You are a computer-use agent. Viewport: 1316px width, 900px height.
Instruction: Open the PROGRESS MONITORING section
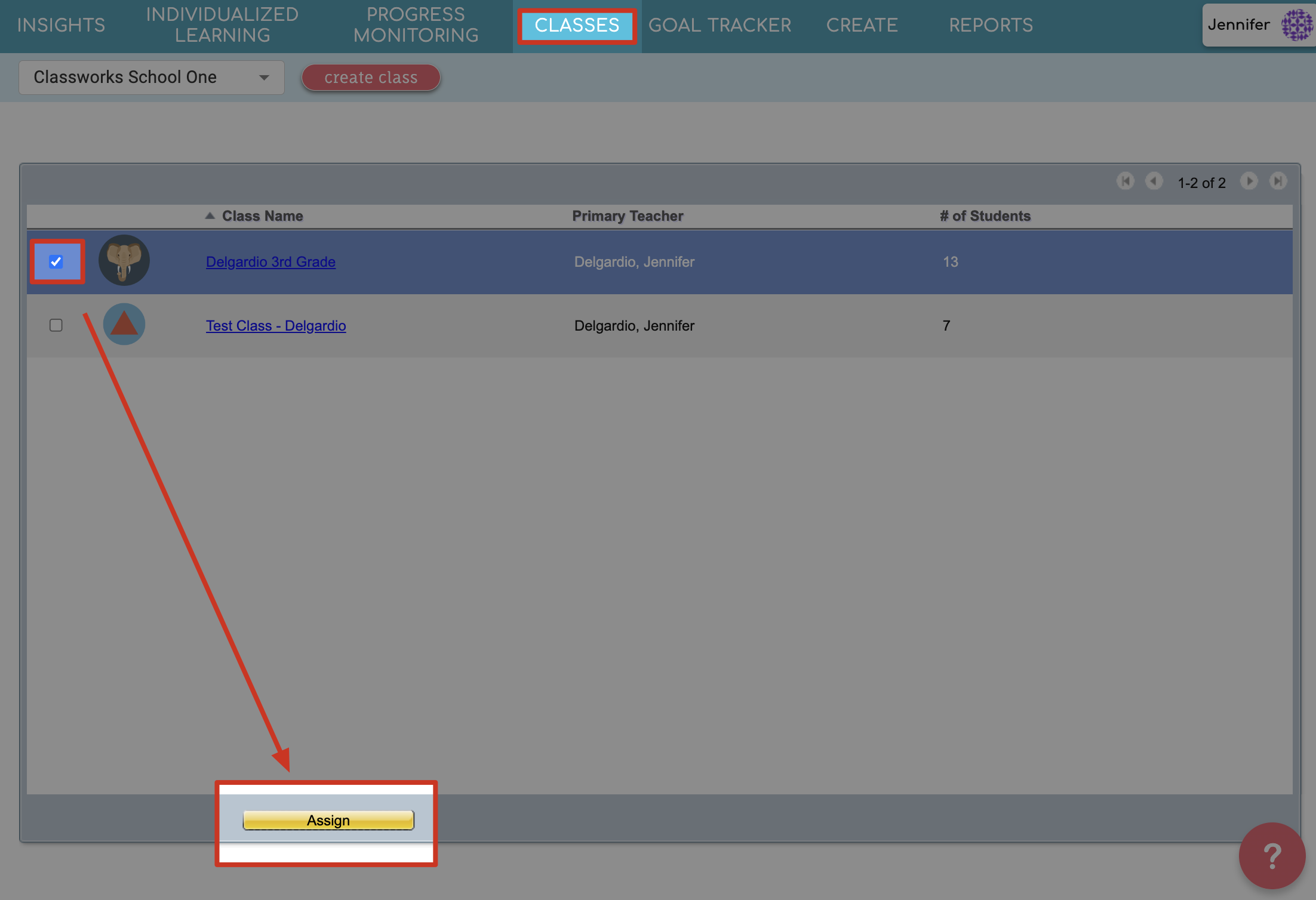416,25
